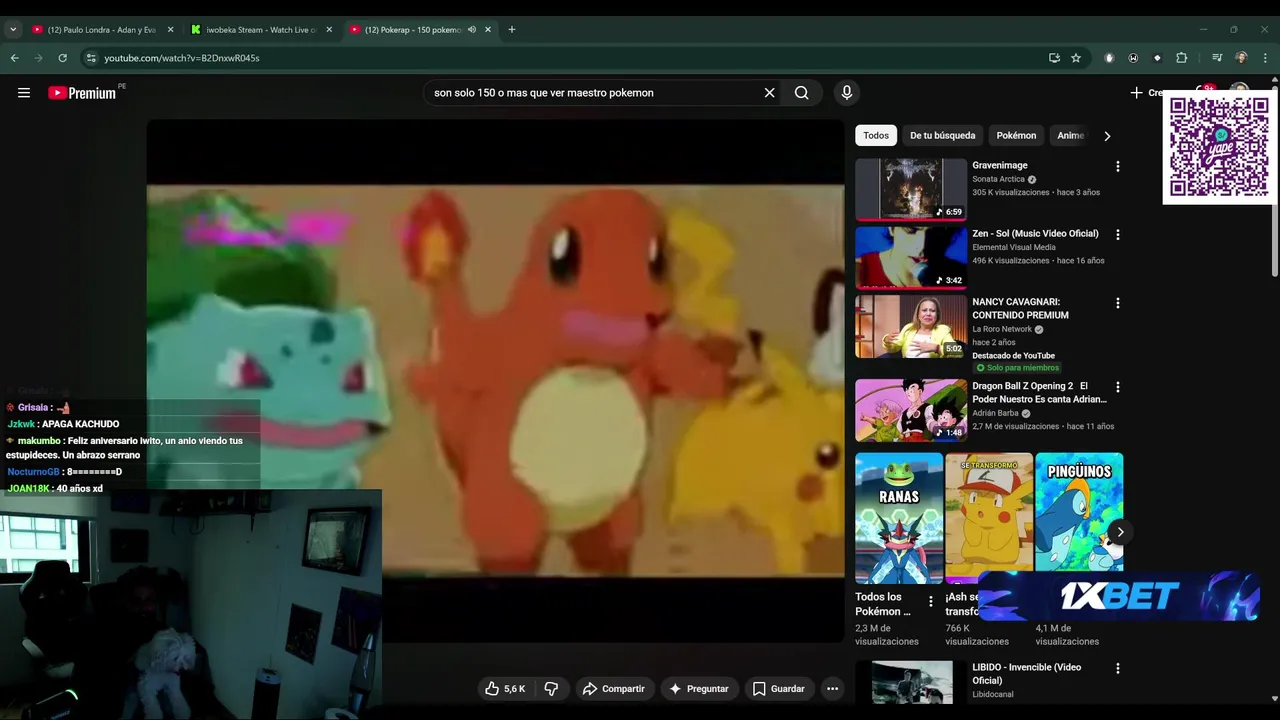Open options for LIBIDO Invencible video
Screen dimensions: 1280x720
click(1118, 669)
